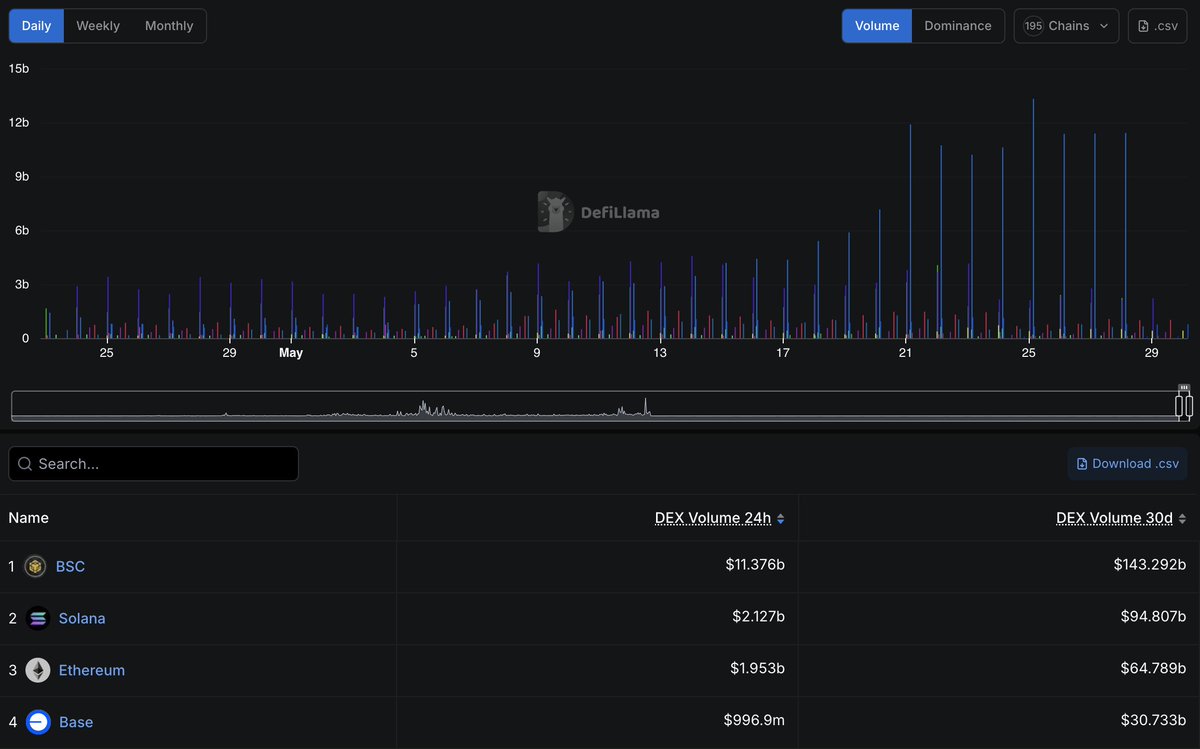Focus the Search input field
Viewport: 1200px width, 749px height.
(x=154, y=464)
